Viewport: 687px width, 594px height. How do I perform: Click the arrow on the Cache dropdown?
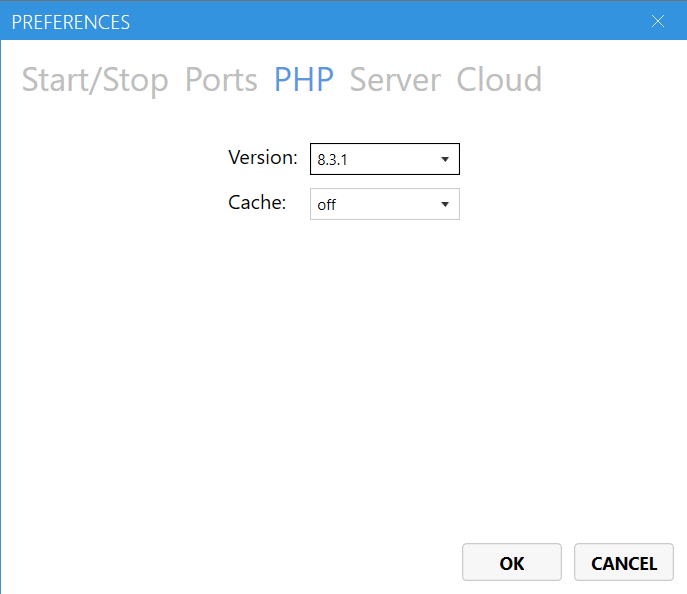tap(445, 205)
